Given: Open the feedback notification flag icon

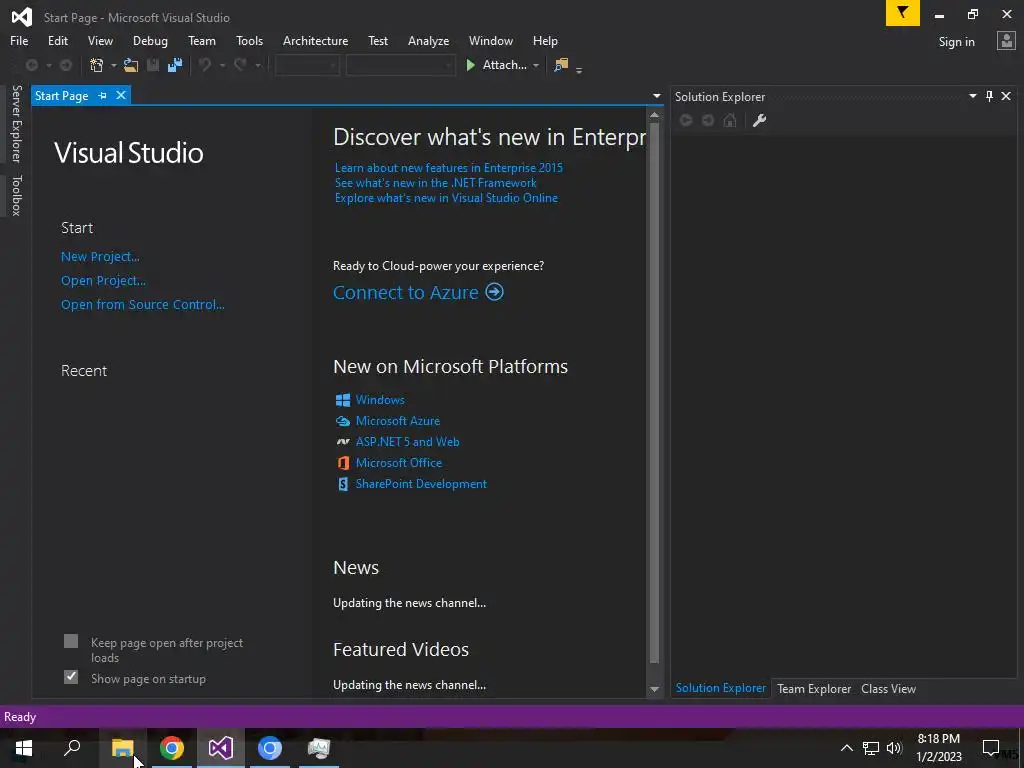Looking at the screenshot, I should (x=903, y=13).
